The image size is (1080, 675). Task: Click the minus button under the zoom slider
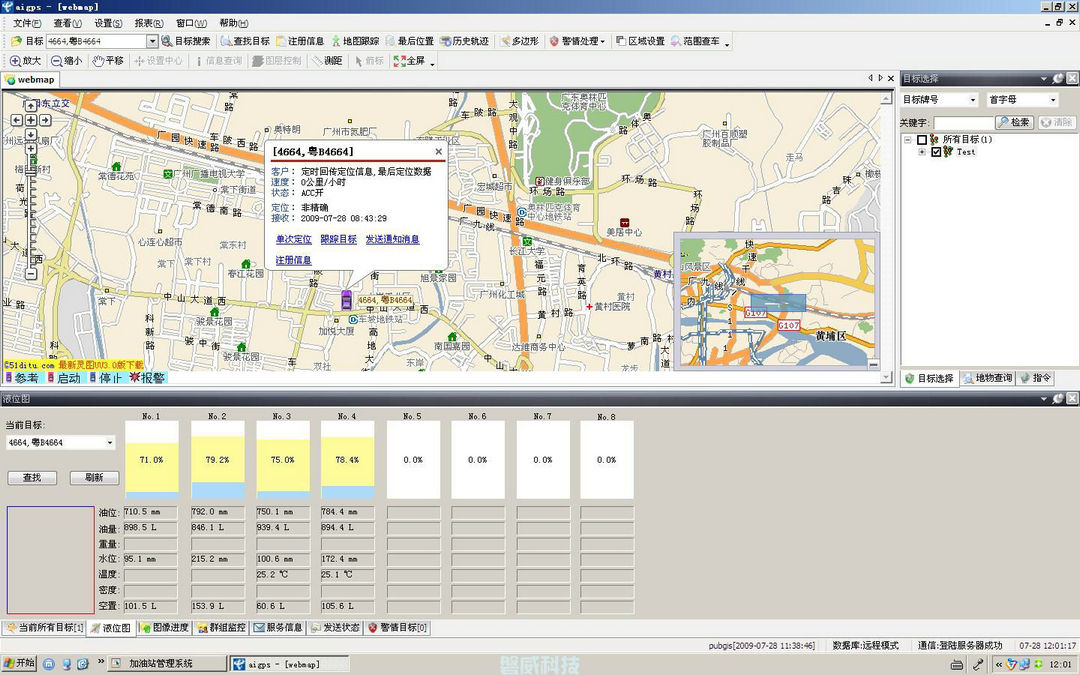pos(31,273)
